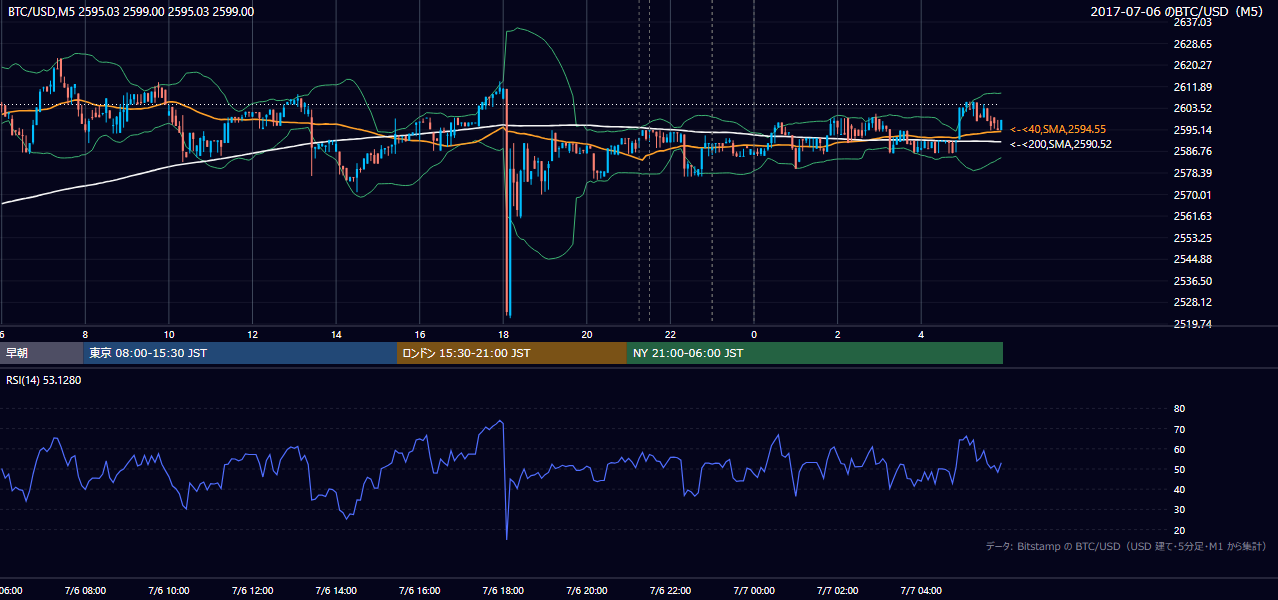
Task: Click the 東京 08:00-15:30 JST session bar
Action: pyautogui.click(x=240, y=353)
